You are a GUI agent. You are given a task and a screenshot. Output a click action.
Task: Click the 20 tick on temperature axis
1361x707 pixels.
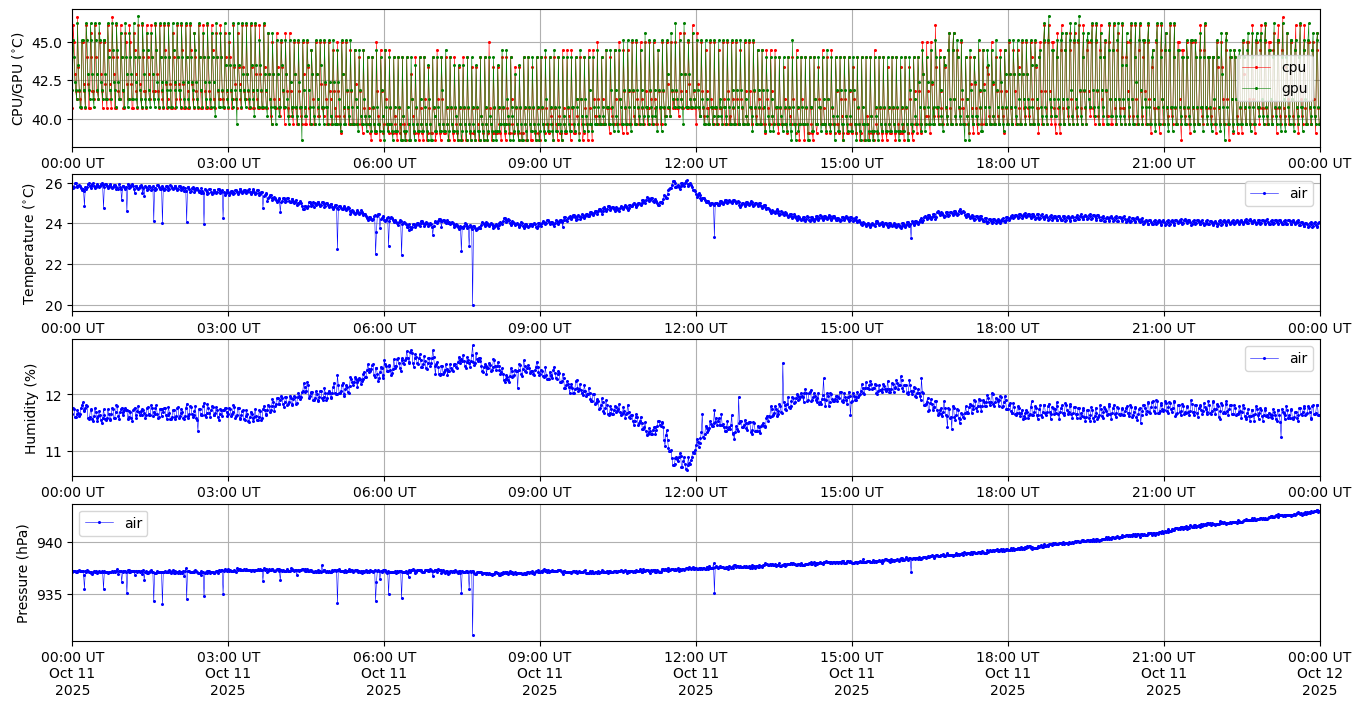(56, 305)
